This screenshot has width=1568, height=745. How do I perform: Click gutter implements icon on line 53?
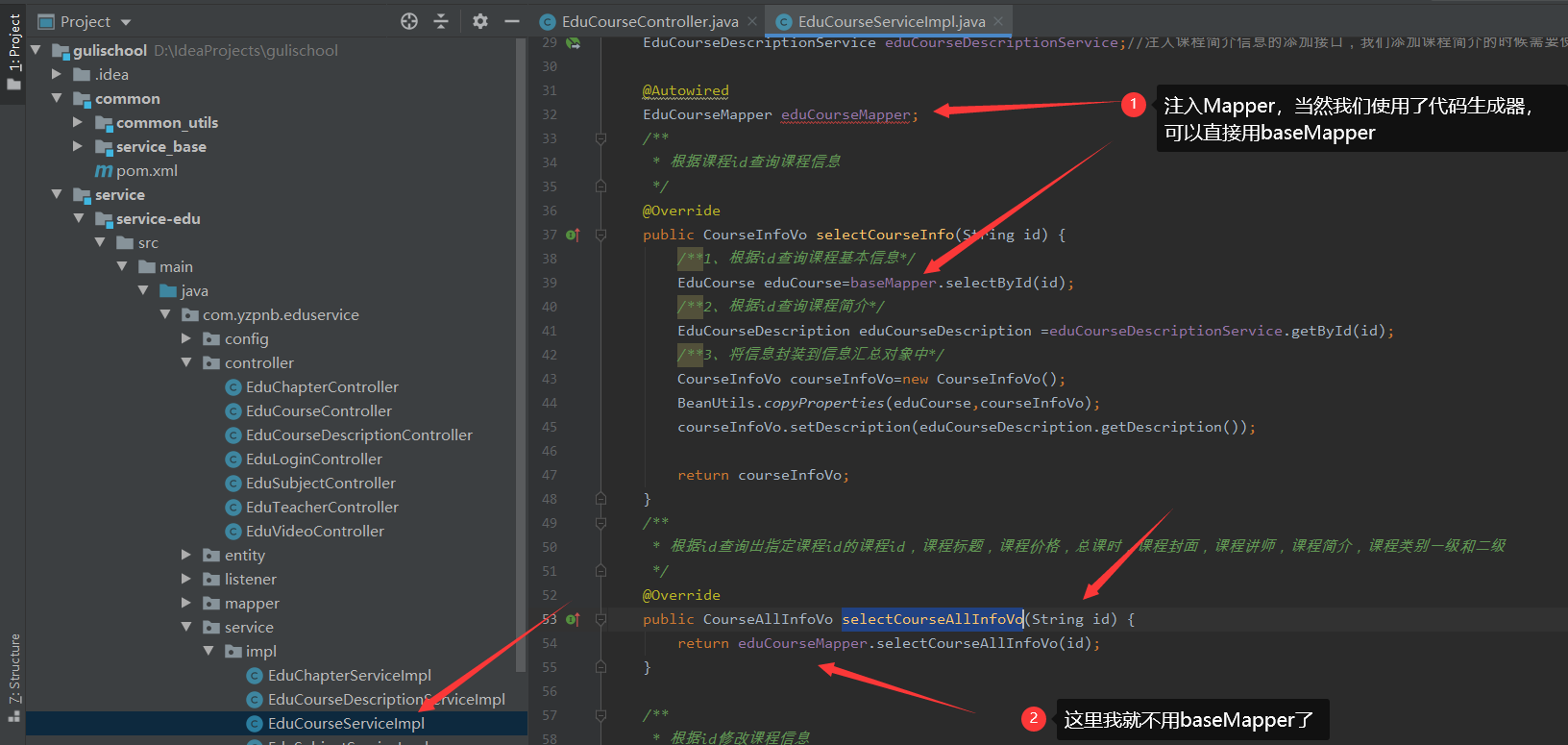coord(573,619)
